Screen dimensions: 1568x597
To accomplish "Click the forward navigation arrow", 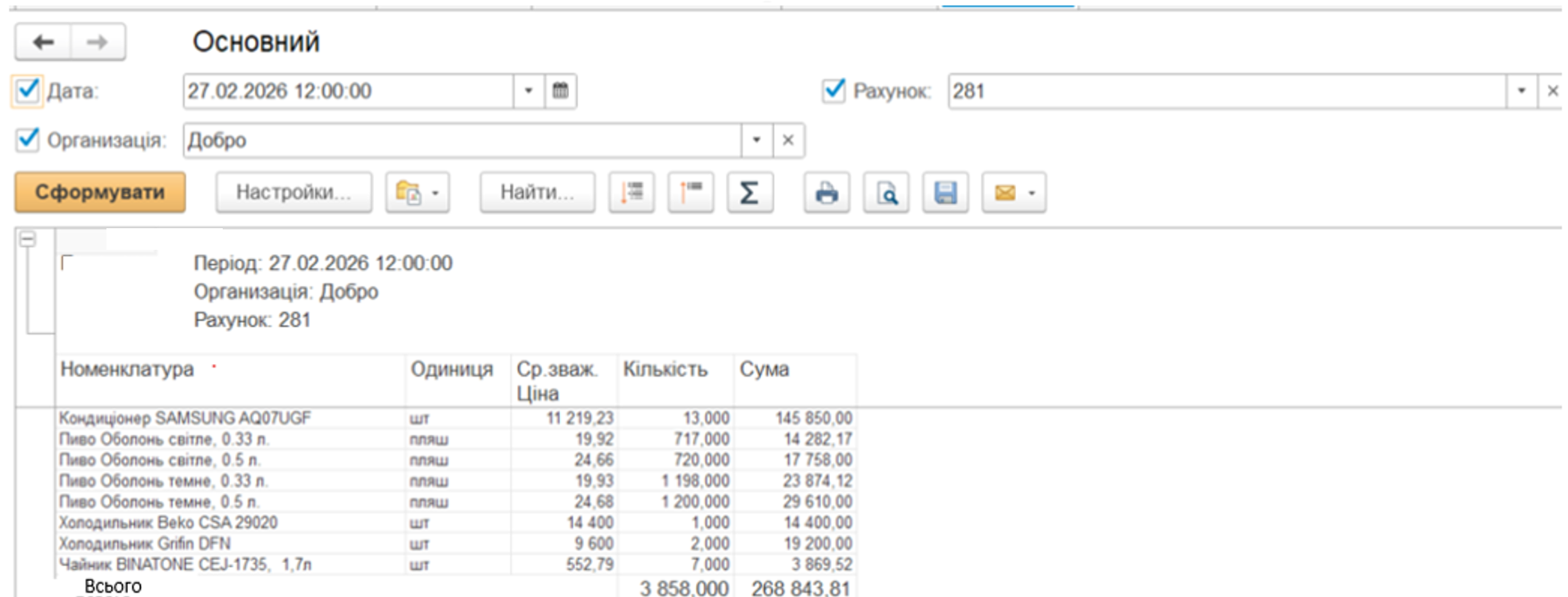I will point(97,42).
